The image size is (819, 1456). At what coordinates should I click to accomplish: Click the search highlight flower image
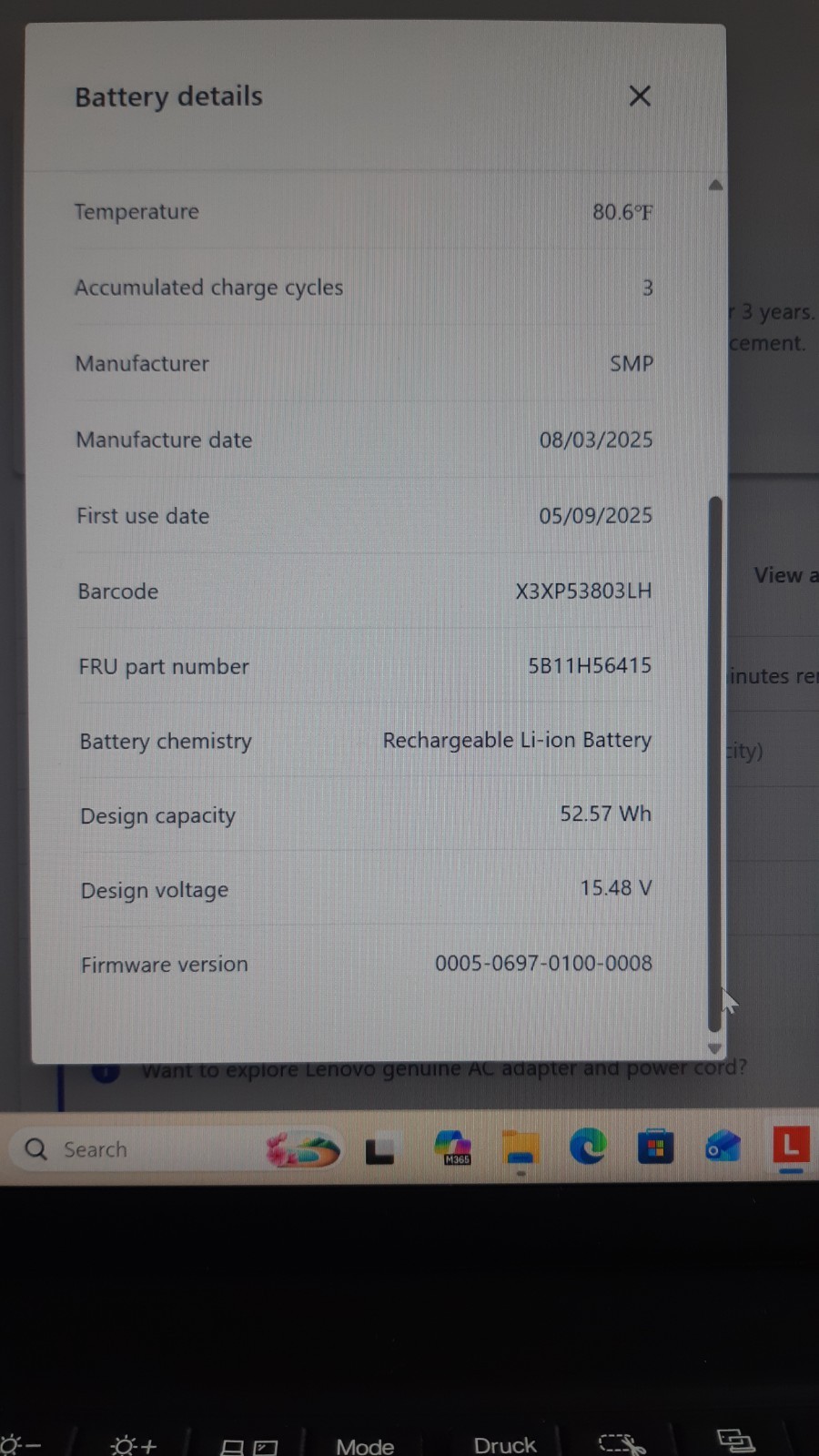(x=303, y=1150)
